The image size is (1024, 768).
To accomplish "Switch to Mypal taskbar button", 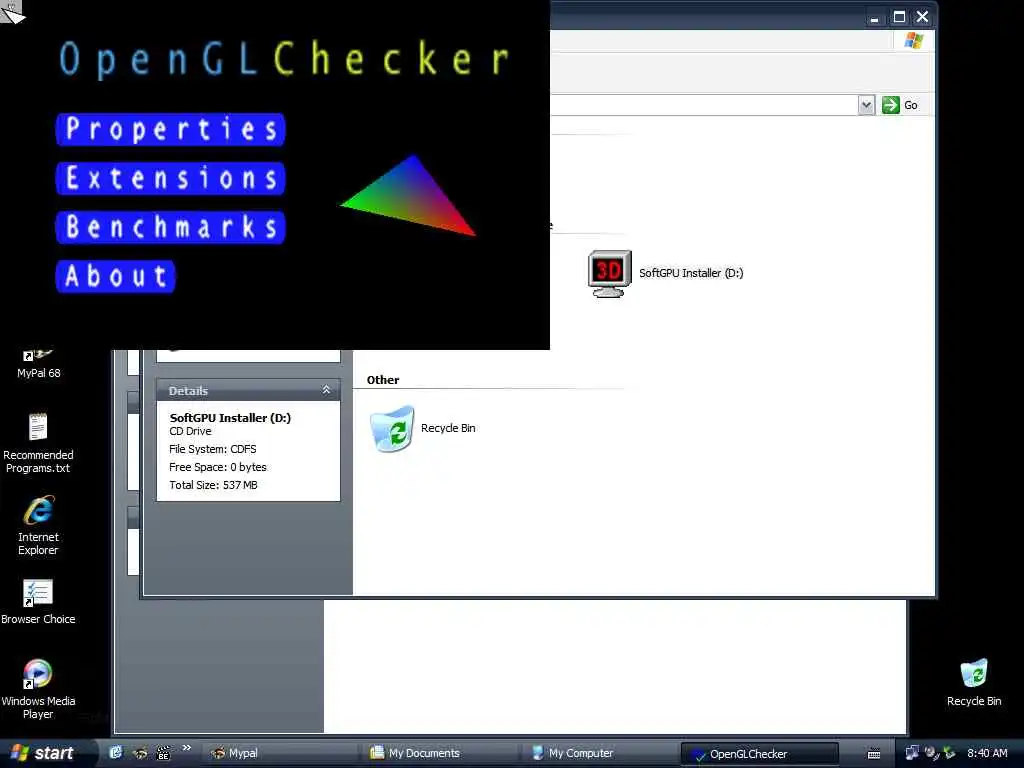I will pos(281,753).
